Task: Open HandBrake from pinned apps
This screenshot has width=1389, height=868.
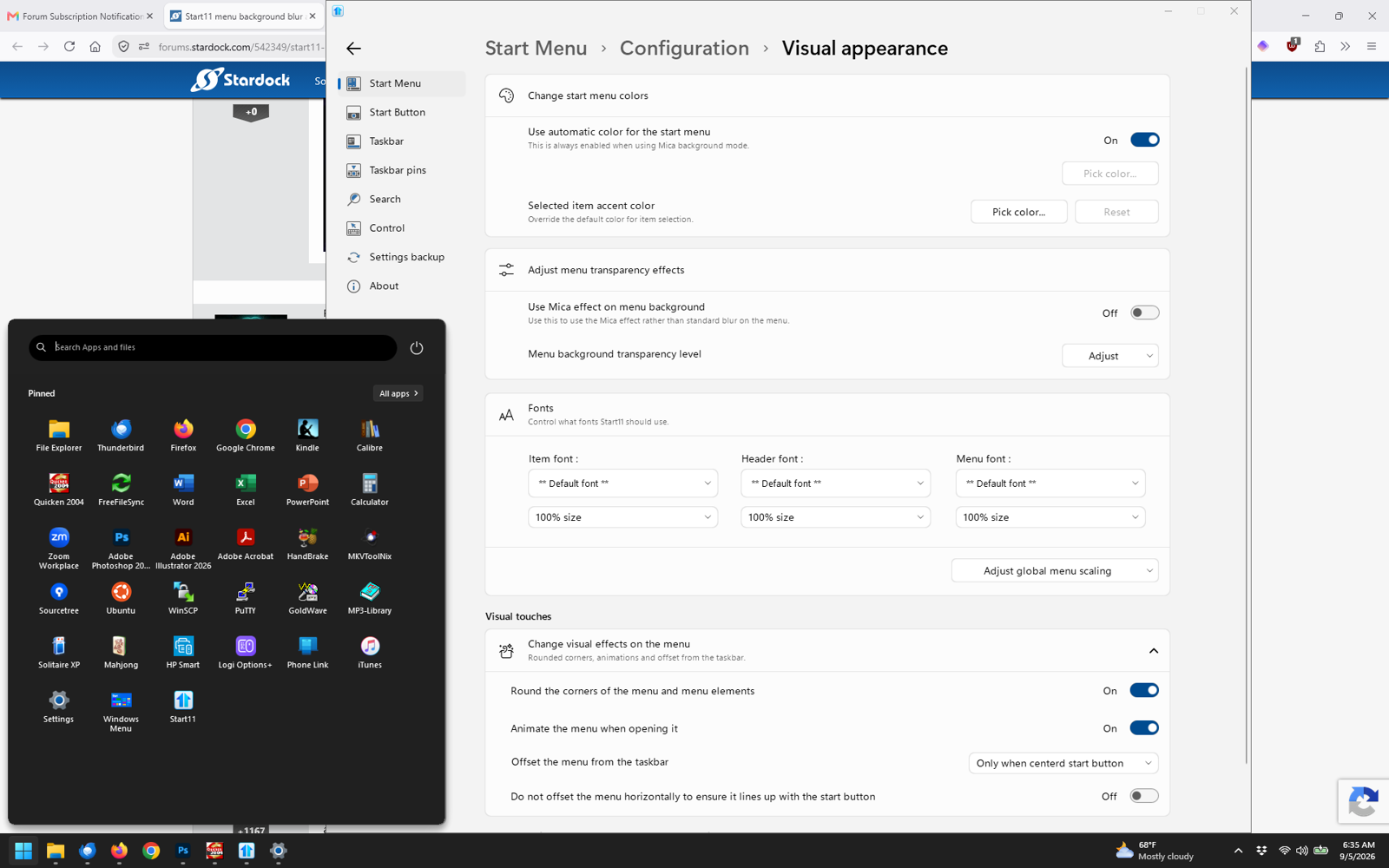Action: tap(307, 544)
